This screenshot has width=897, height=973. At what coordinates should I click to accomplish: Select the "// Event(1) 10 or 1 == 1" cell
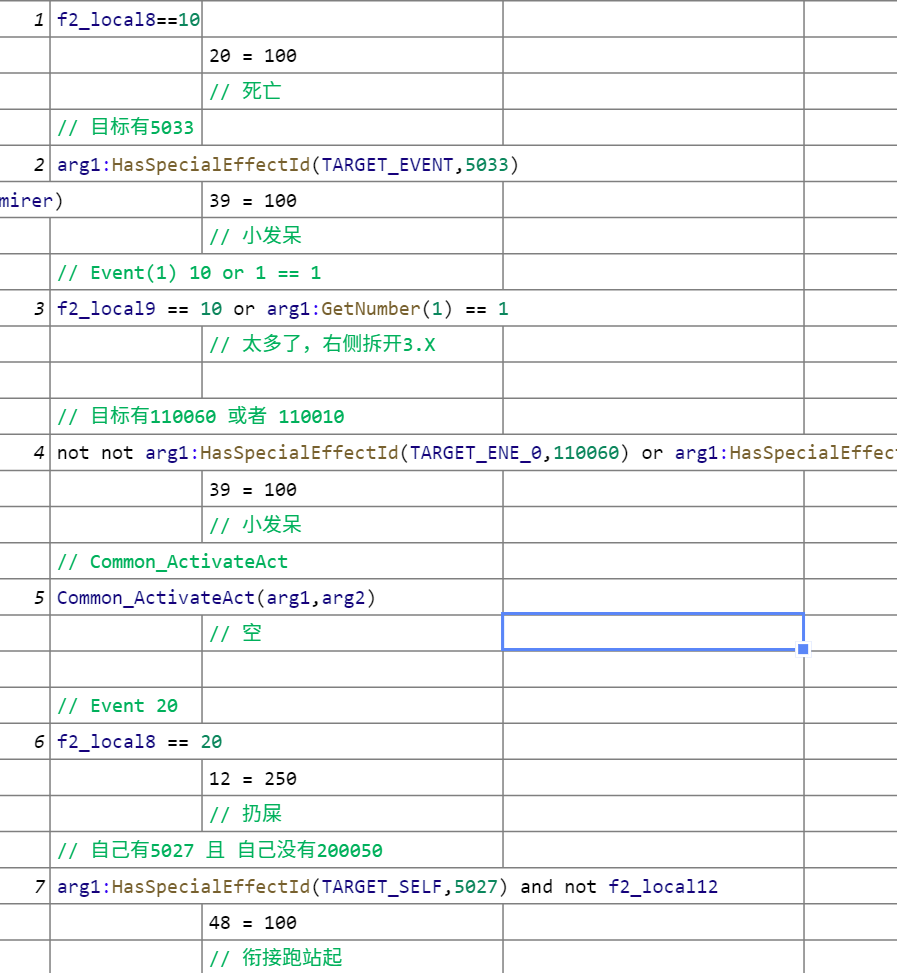189,273
